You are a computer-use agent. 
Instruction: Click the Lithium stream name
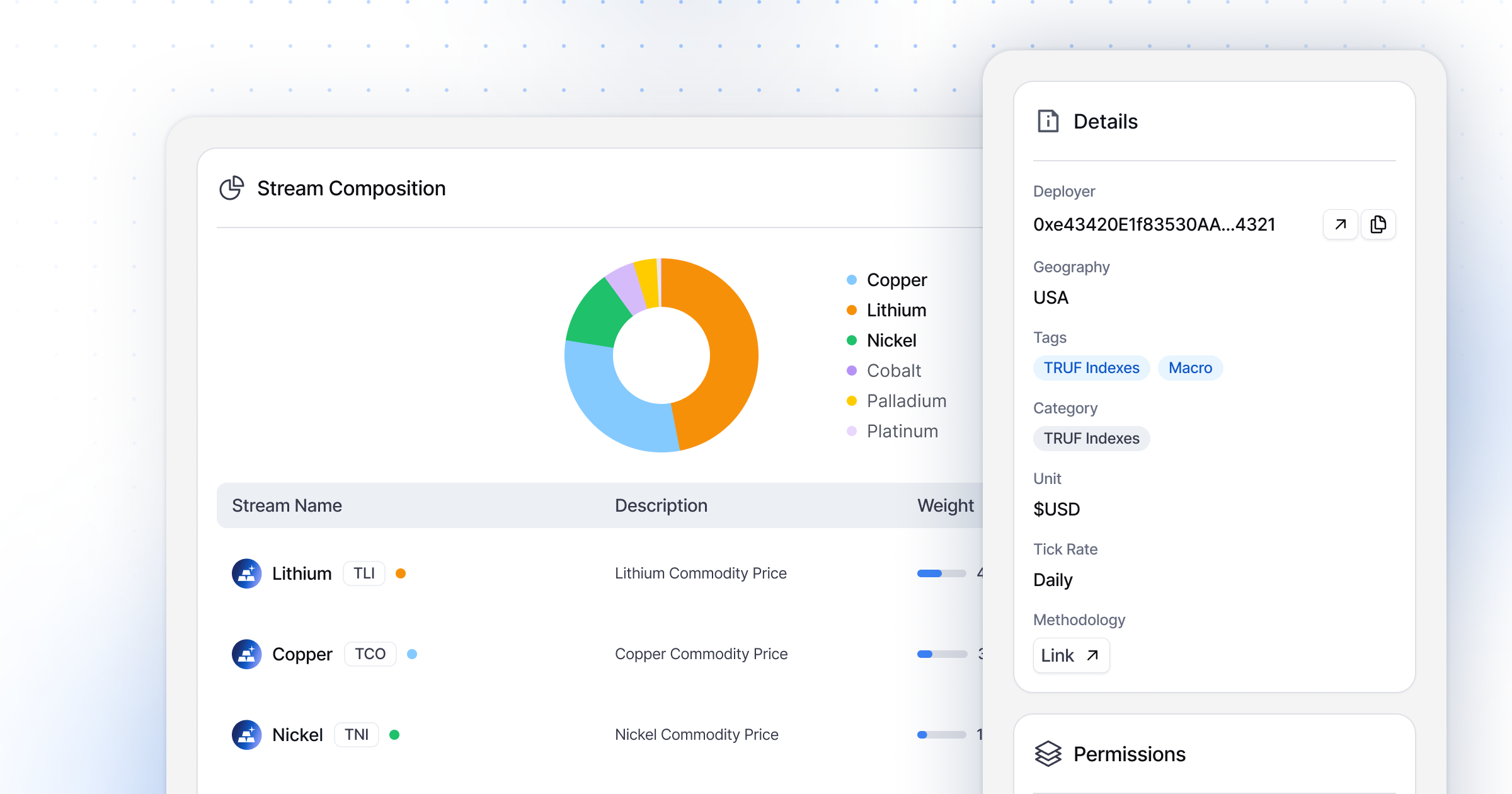coord(302,573)
